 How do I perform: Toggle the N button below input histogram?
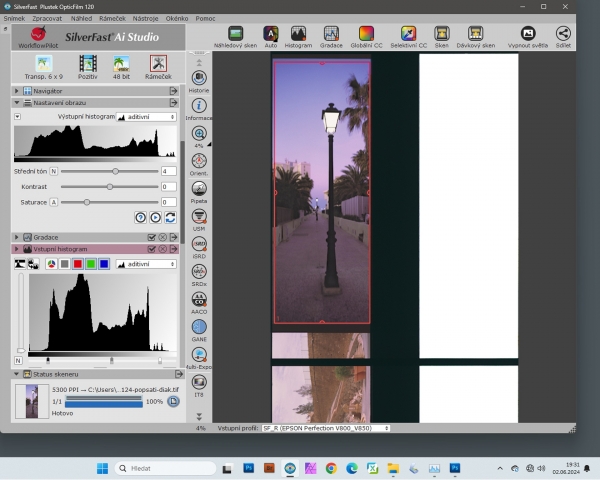pyautogui.click(x=18, y=361)
